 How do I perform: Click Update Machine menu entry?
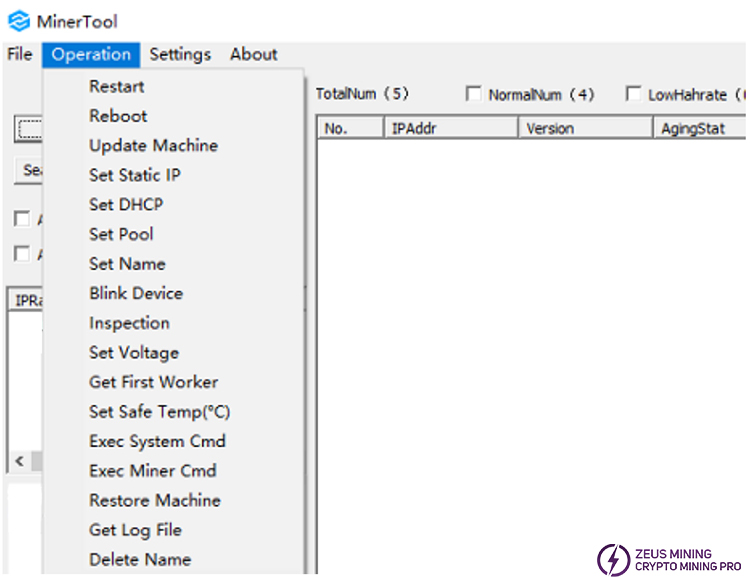point(153,146)
